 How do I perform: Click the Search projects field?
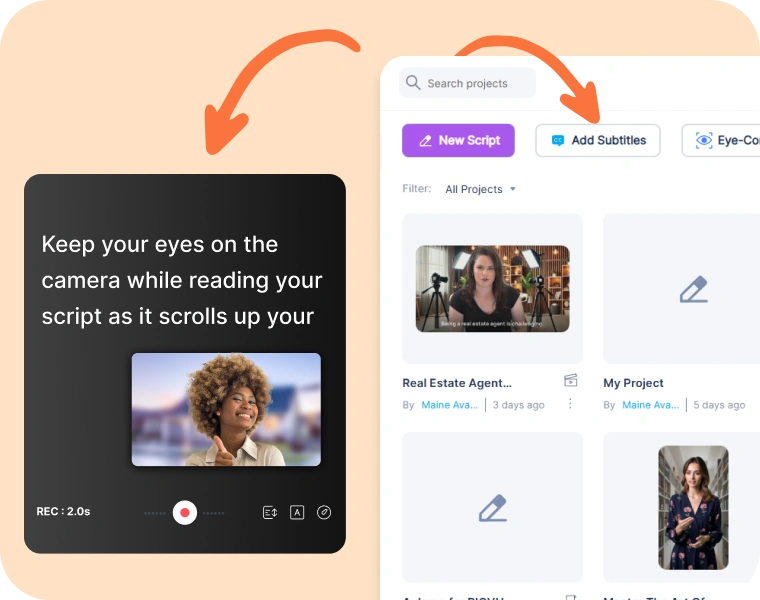(467, 83)
